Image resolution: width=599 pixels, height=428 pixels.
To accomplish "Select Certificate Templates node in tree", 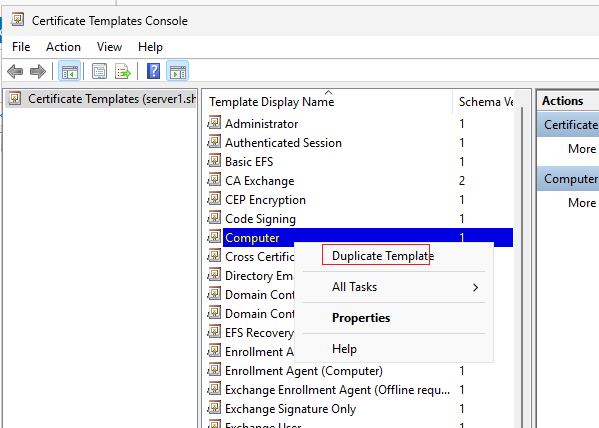I will (x=112, y=99).
